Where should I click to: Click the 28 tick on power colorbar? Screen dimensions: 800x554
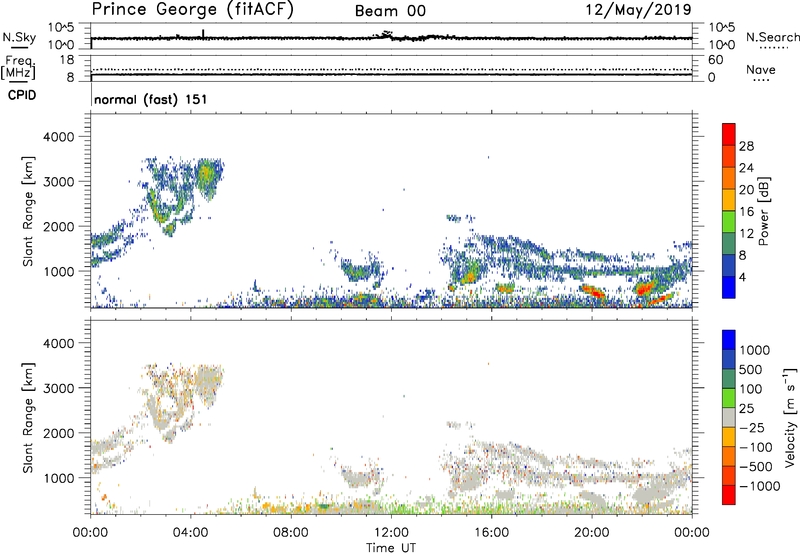[746, 146]
